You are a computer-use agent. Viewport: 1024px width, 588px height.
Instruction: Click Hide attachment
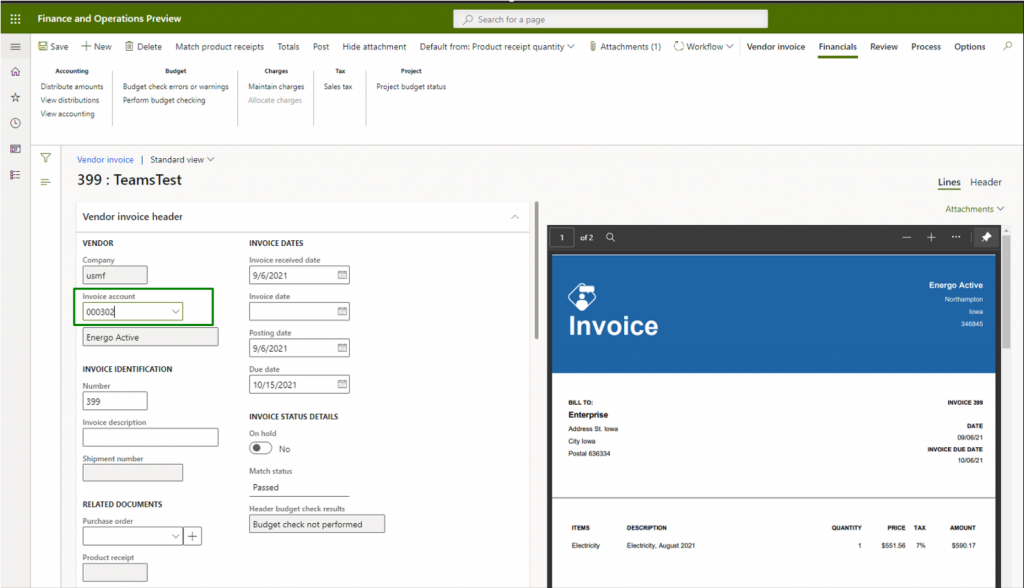tap(374, 46)
